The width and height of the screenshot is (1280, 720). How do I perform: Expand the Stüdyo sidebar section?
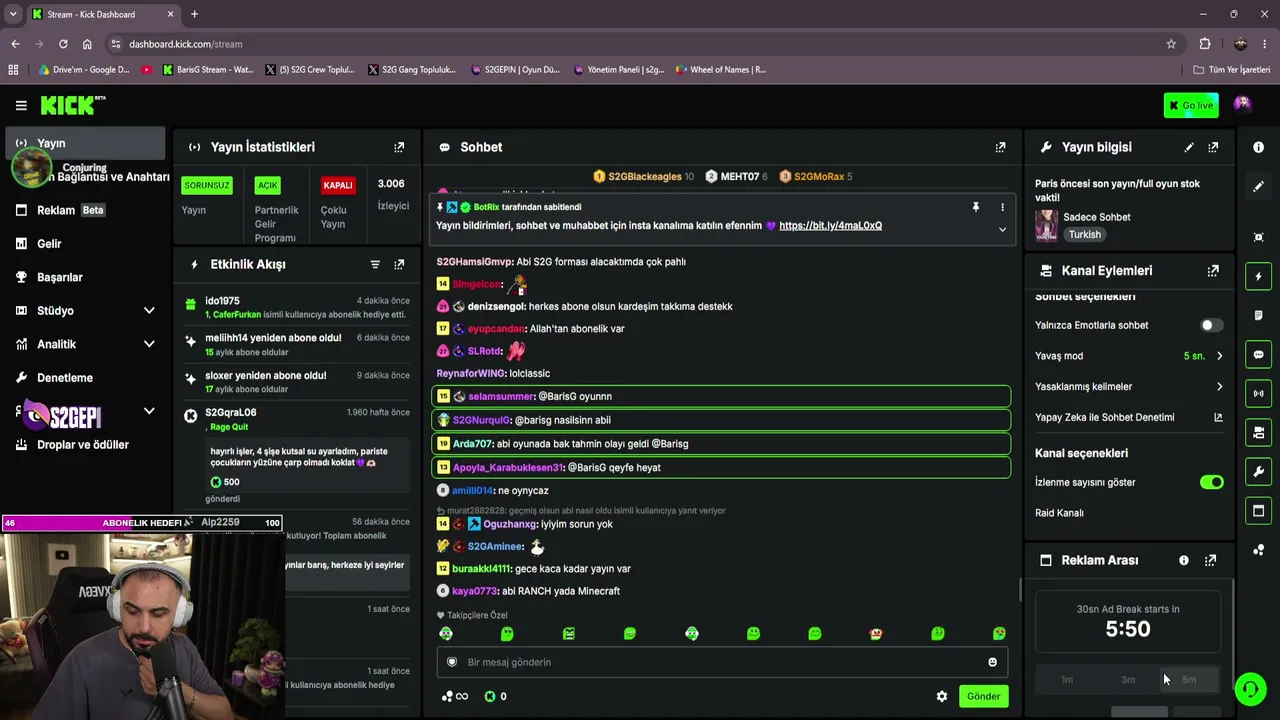click(149, 311)
